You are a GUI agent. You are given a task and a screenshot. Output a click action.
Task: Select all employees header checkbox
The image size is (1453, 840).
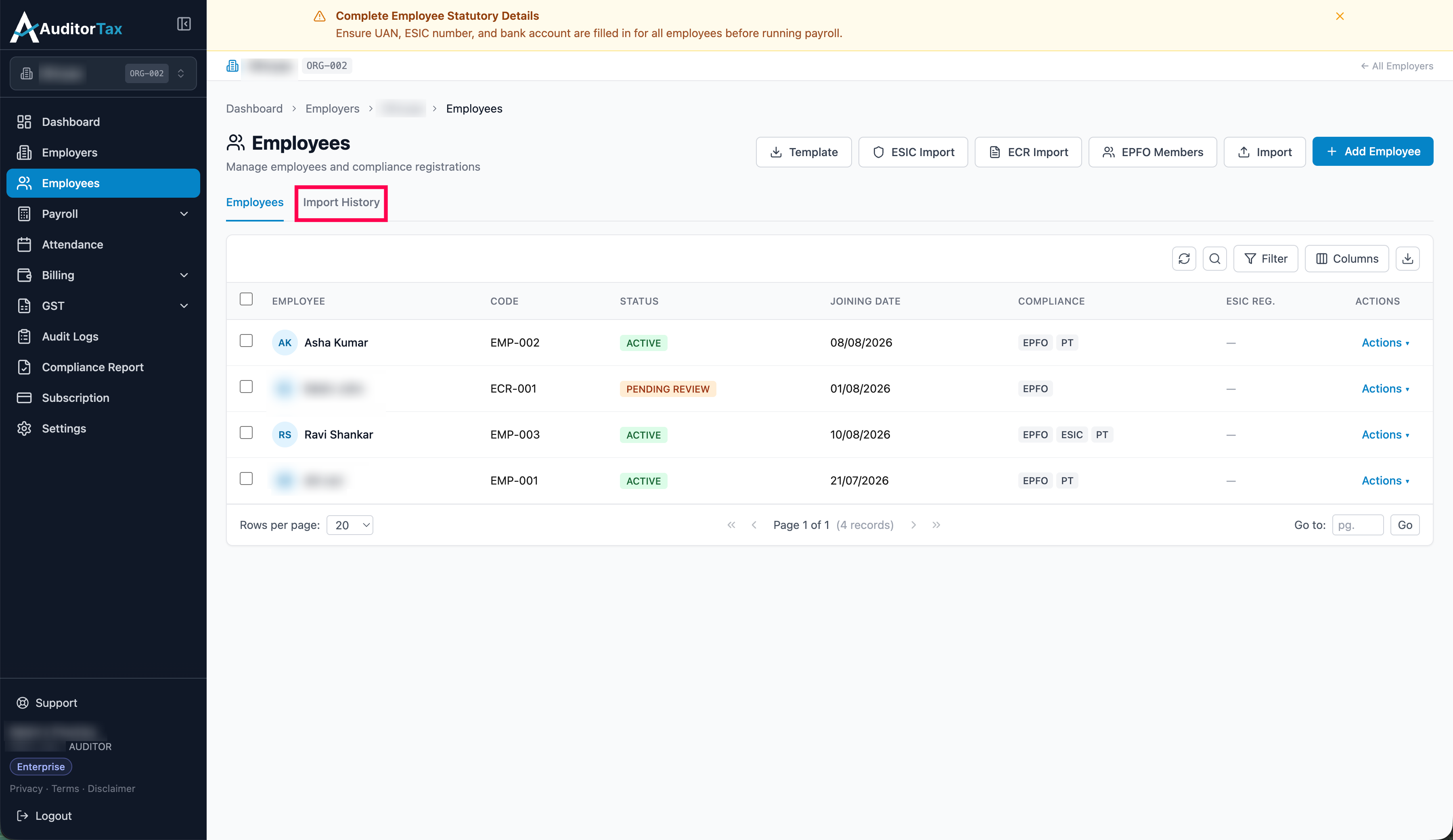[246, 299]
